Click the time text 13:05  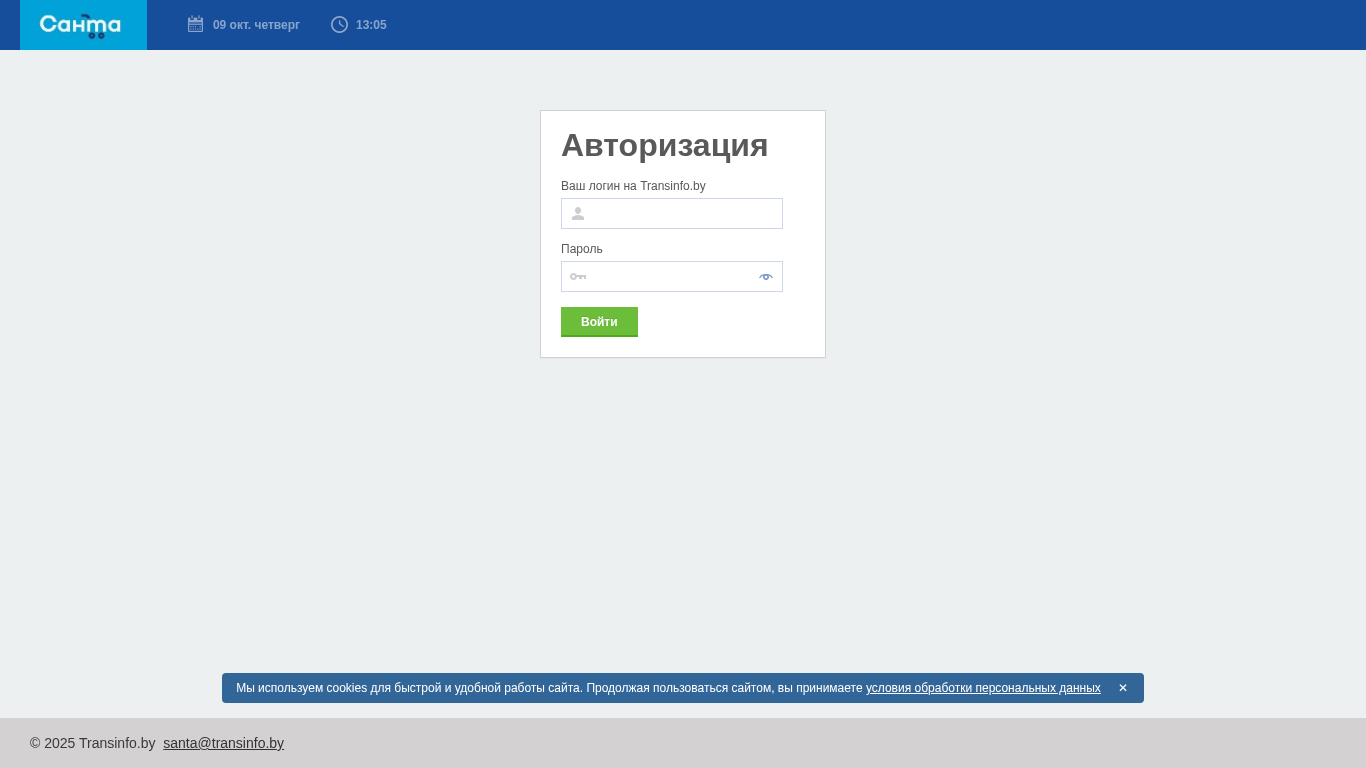coord(371,25)
